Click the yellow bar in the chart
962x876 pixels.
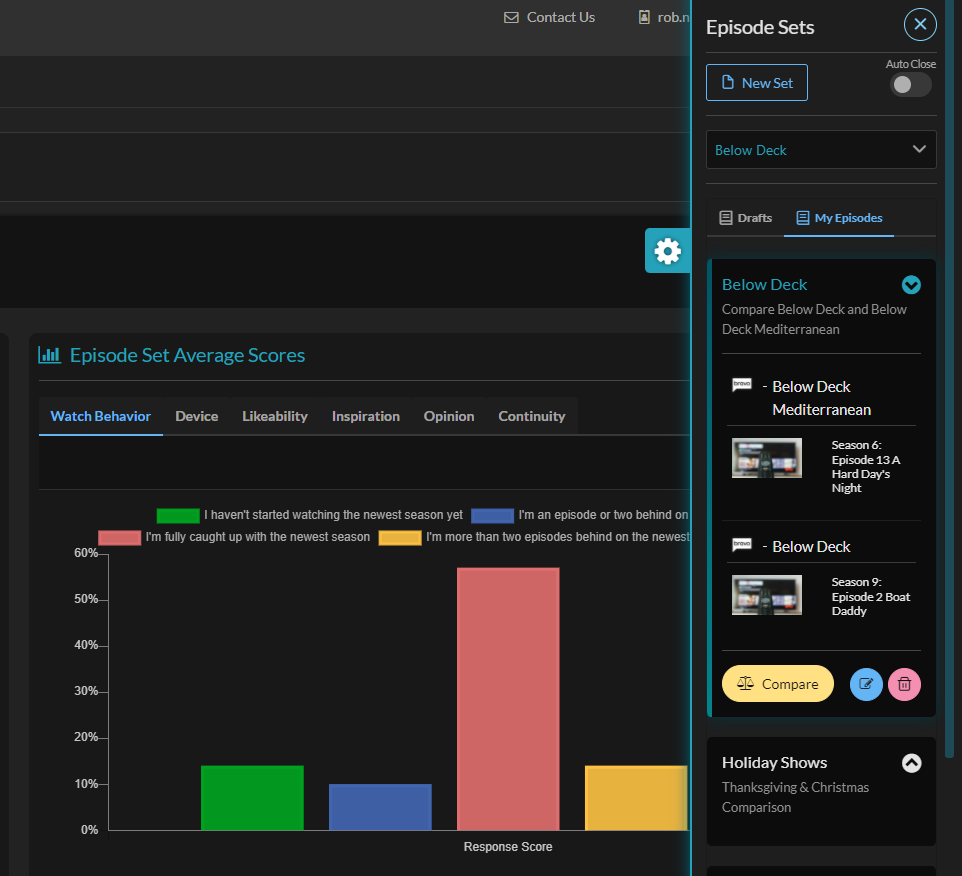[x=636, y=797]
